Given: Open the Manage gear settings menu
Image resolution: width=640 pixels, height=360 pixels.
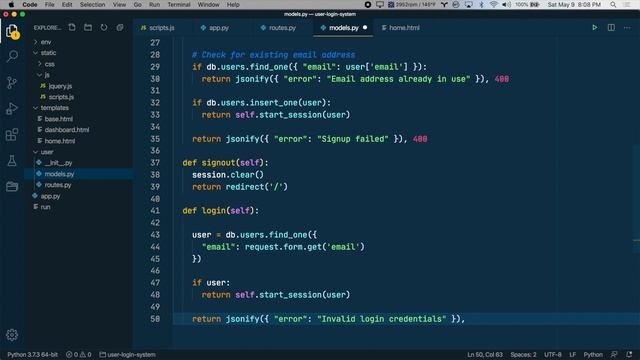Looking at the screenshot, I should tap(12, 335).
